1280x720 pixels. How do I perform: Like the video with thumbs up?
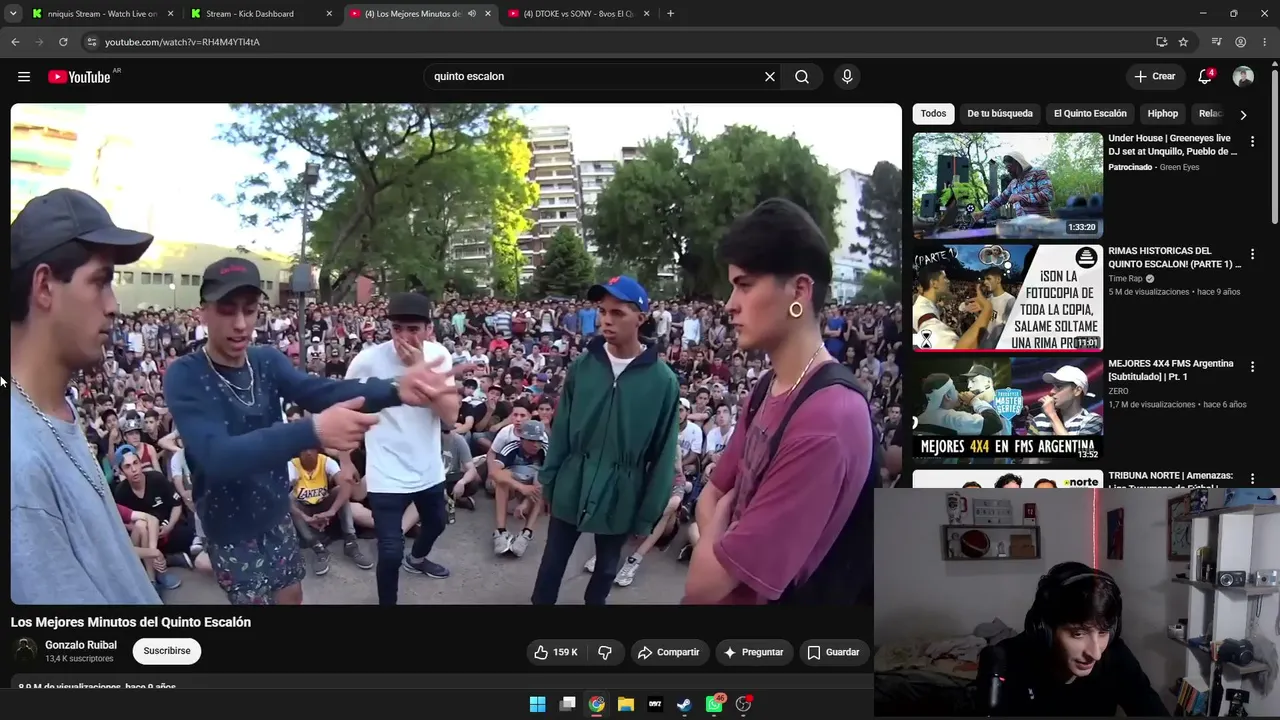[556, 652]
